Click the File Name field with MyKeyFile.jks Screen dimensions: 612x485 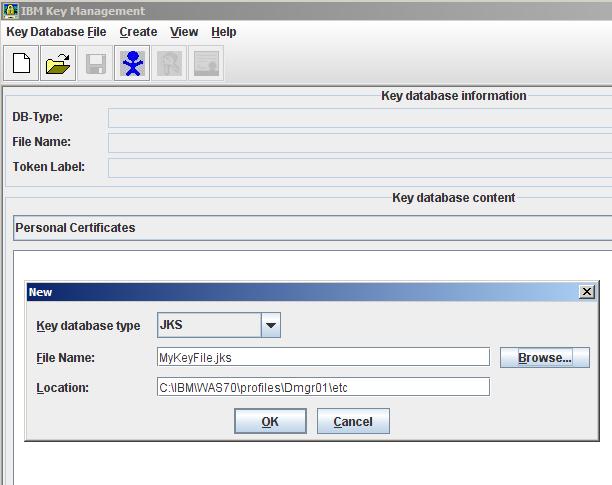(x=323, y=357)
